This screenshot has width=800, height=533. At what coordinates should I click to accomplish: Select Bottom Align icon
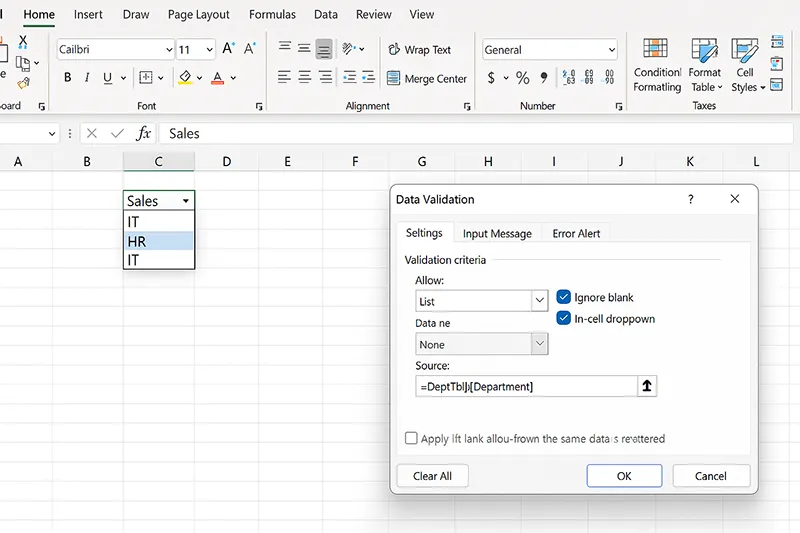(323, 49)
